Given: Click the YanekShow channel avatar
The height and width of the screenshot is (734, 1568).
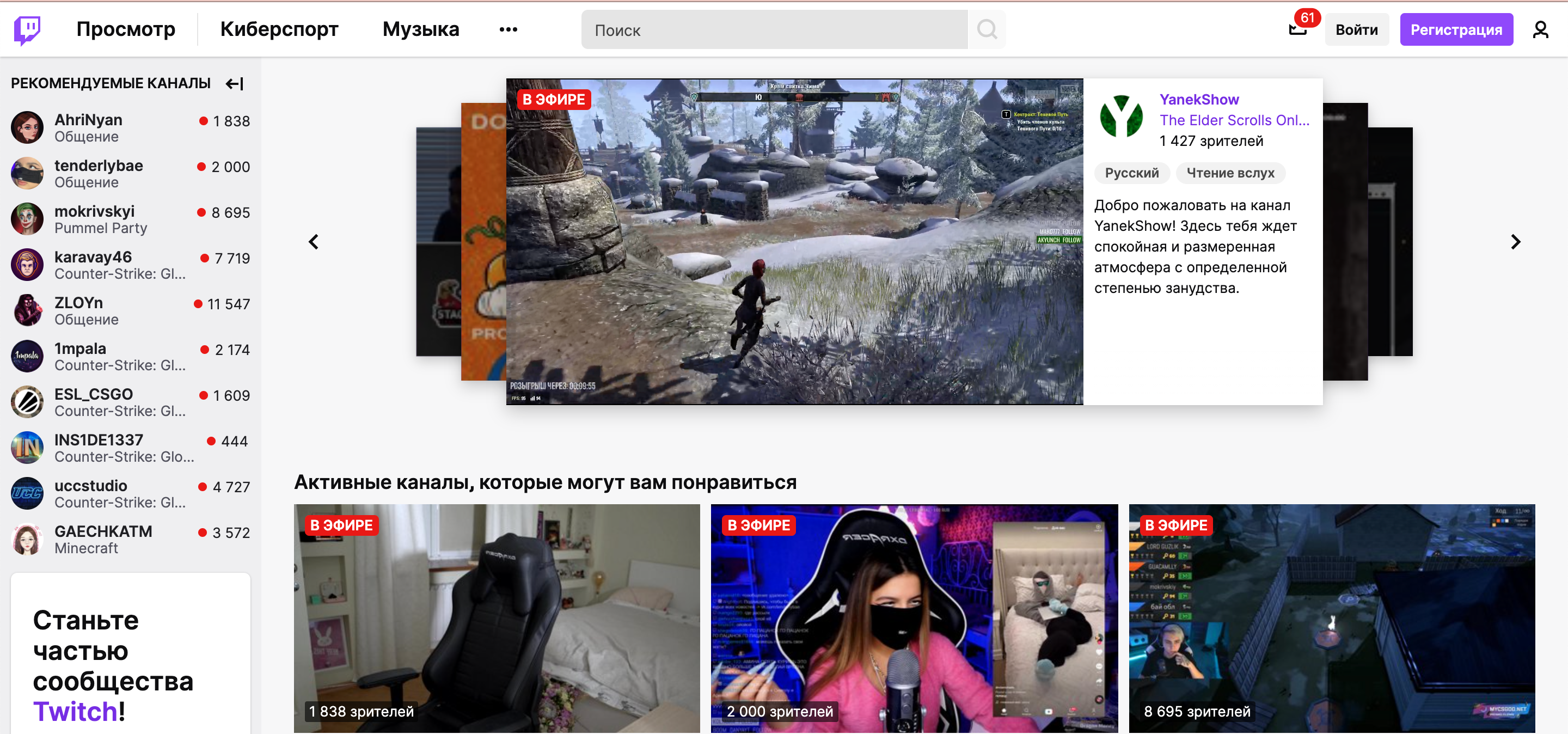Looking at the screenshot, I should pos(1120,116).
